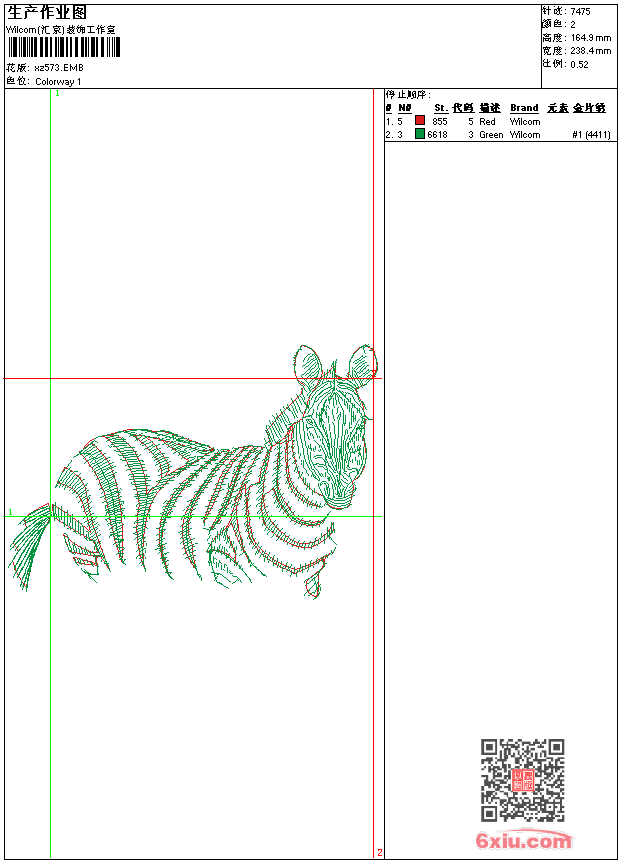Open the 6xiu.com watermark link
This screenshot has width=620, height=860.
[x=523, y=841]
